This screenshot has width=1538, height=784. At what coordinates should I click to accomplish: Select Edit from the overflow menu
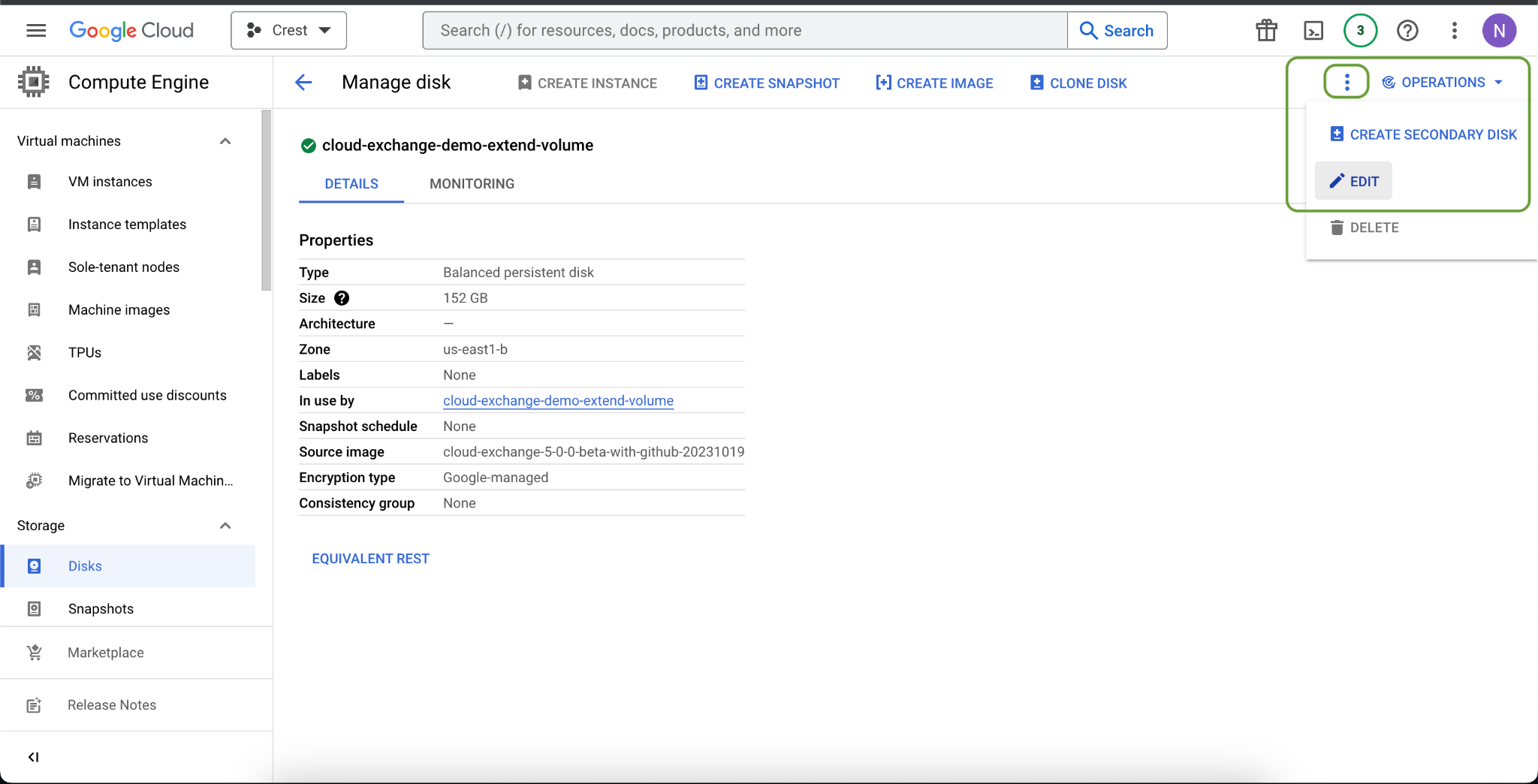(1353, 181)
